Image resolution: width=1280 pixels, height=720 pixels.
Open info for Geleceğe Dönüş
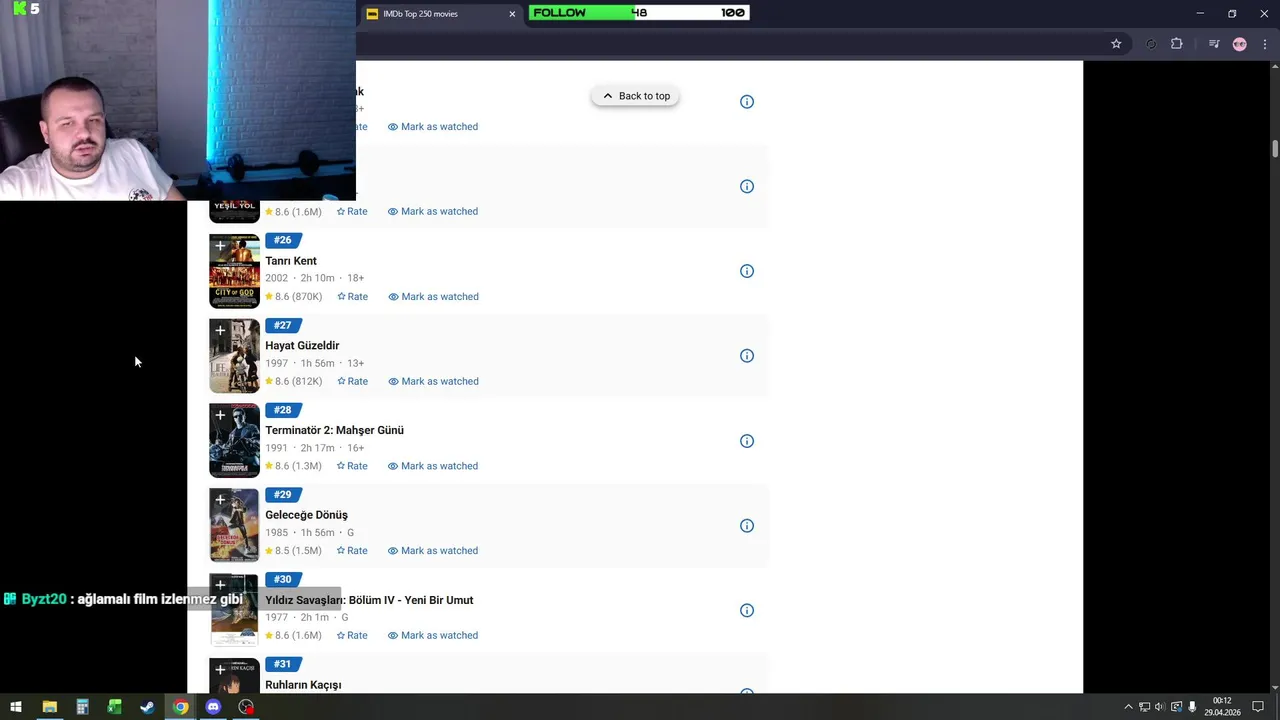click(x=747, y=526)
